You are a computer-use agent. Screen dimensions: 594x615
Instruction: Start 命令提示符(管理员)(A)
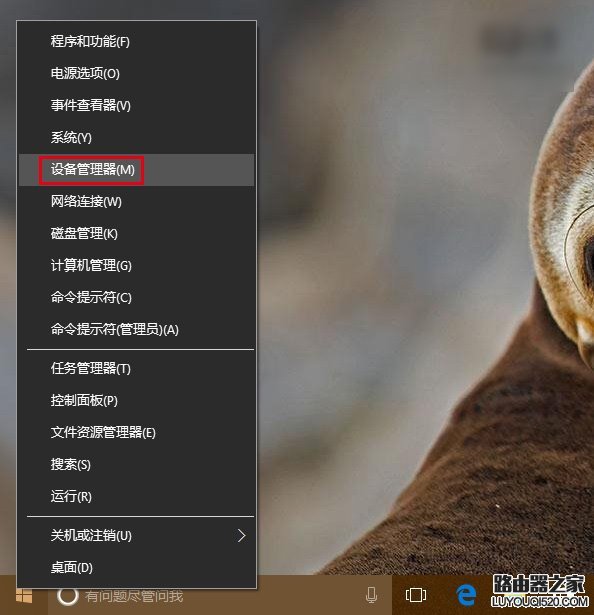(x=137, y=329)
